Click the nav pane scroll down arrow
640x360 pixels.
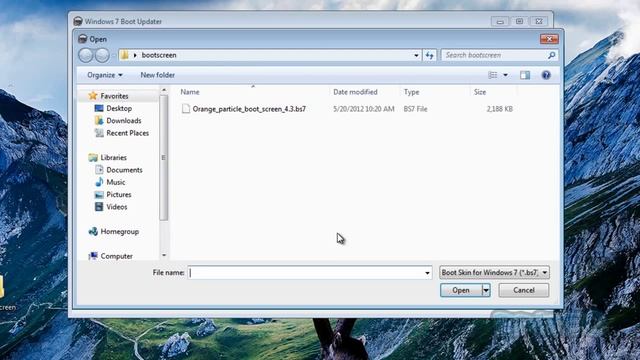coord(164,256)
